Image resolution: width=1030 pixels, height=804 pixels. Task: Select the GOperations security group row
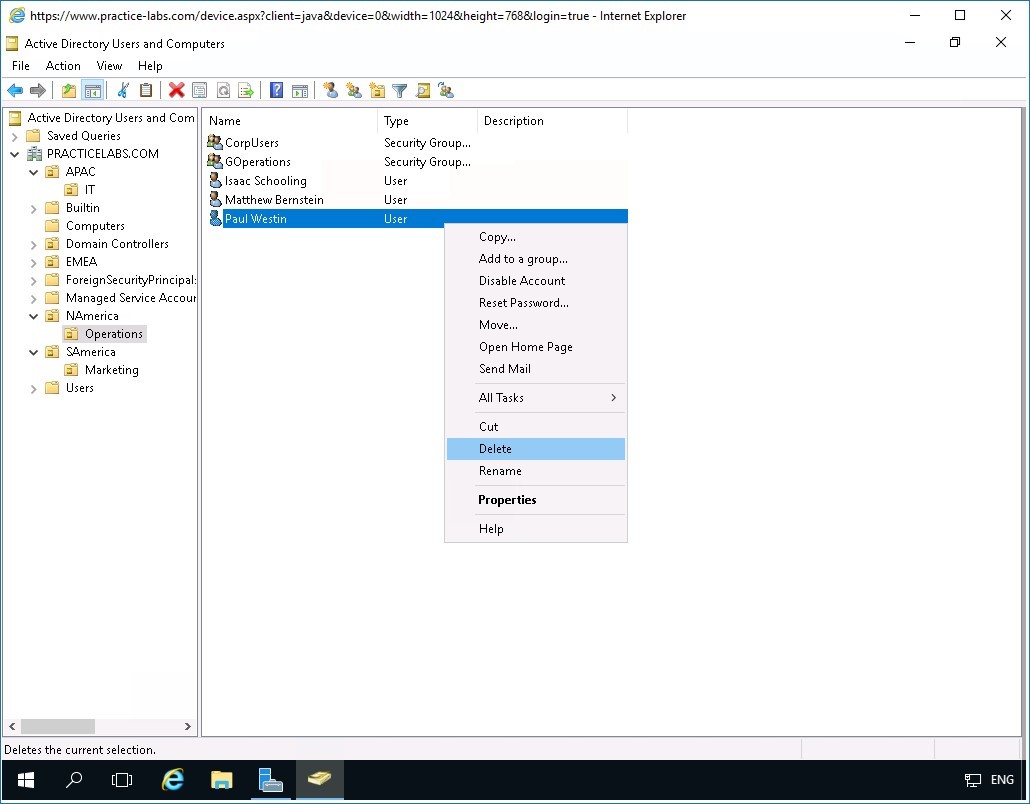pos(417,162)
